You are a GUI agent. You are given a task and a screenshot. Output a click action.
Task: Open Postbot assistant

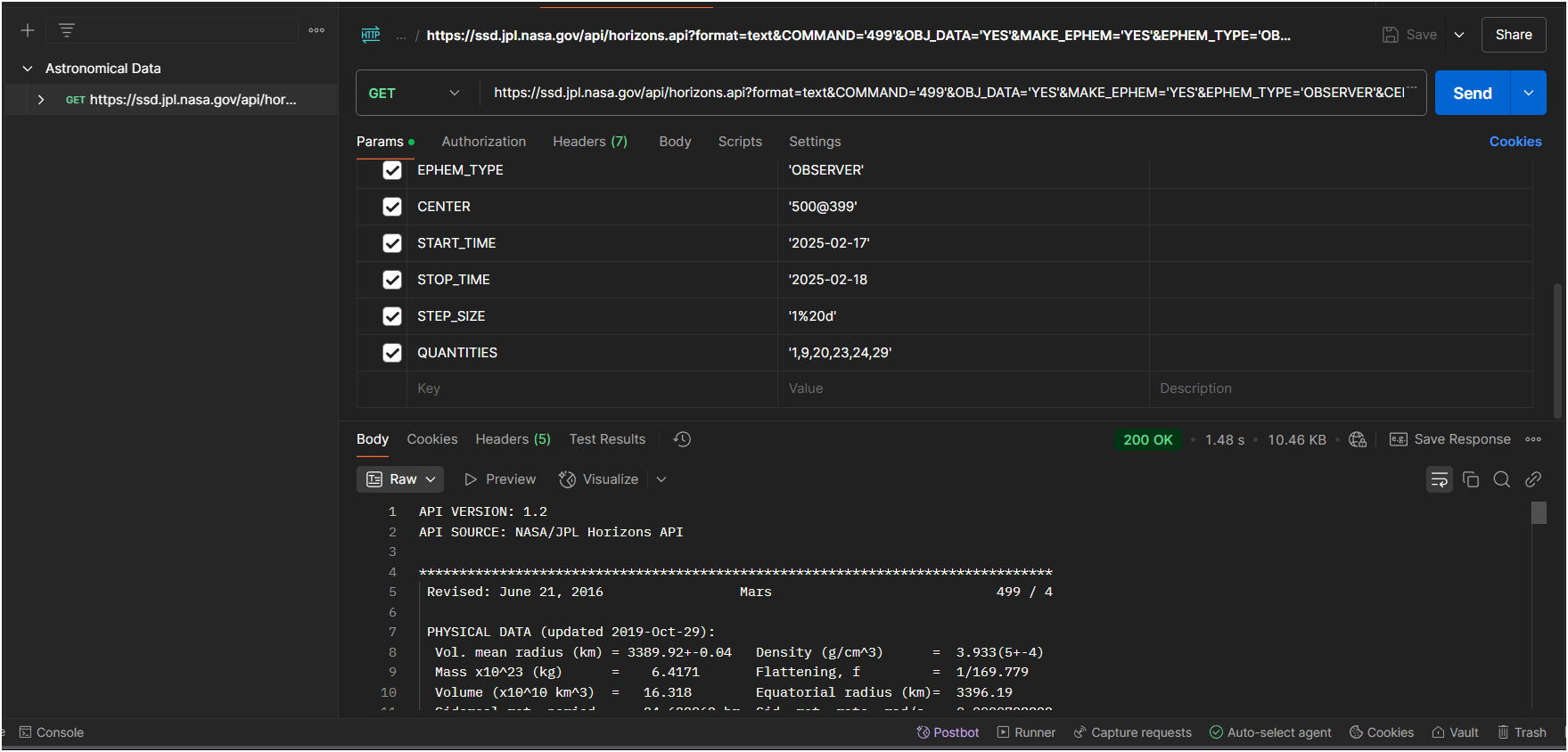[x=948, y=732]
